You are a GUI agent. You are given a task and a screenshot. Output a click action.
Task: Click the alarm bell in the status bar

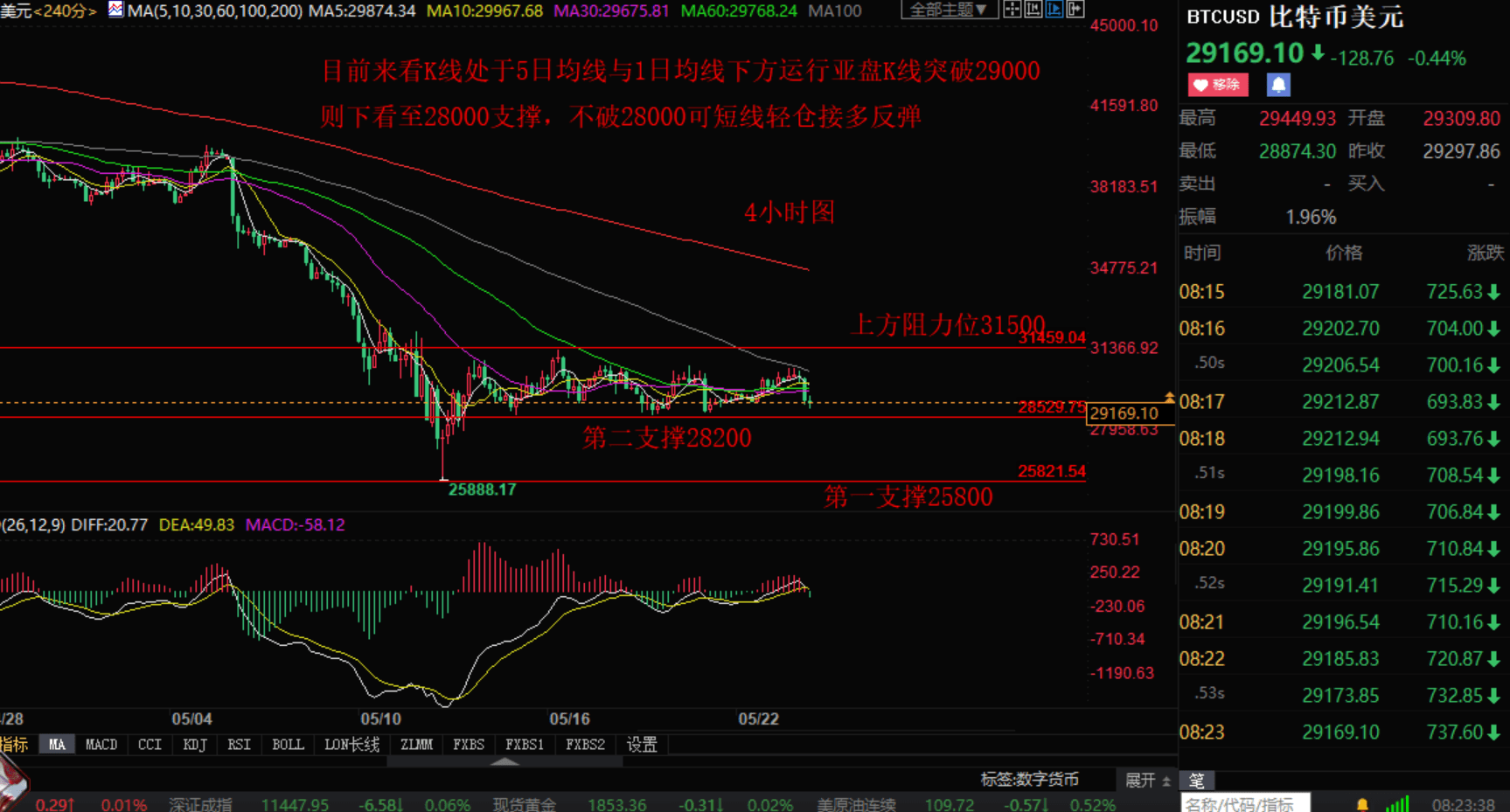tap(1361, 803)
